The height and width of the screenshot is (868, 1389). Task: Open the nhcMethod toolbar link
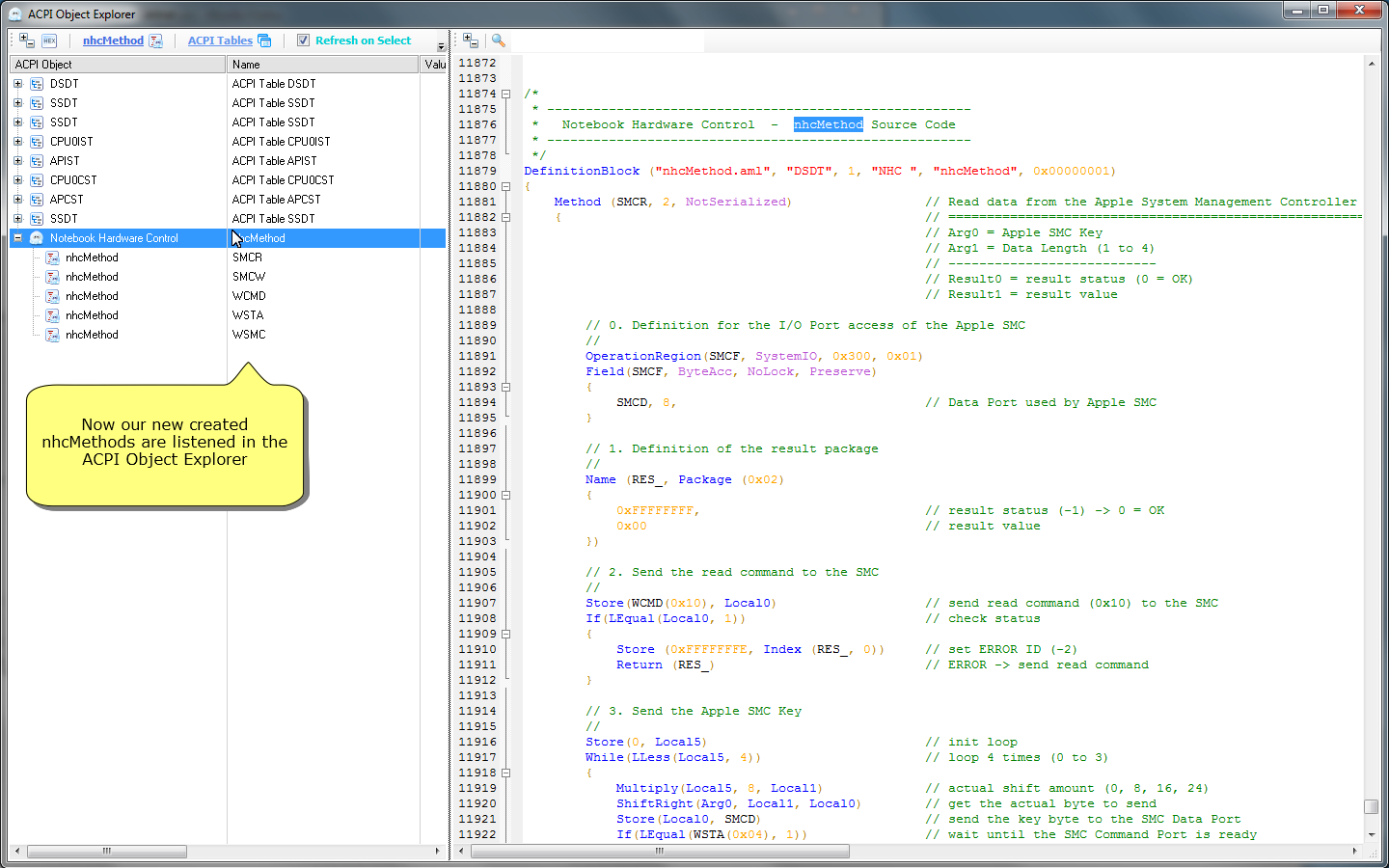point(113,41)
